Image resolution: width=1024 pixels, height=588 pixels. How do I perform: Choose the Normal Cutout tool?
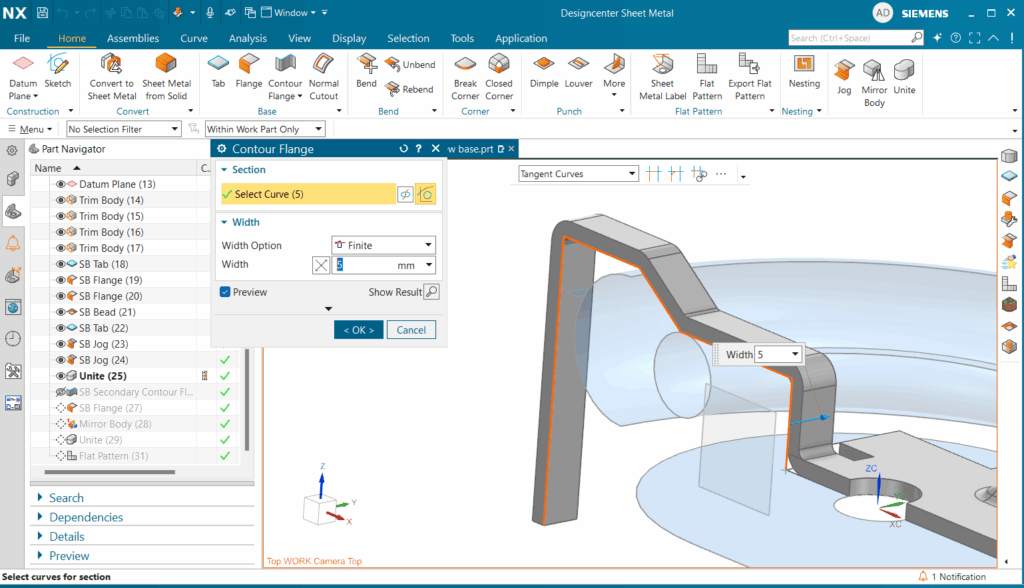(x=323, y=76)
